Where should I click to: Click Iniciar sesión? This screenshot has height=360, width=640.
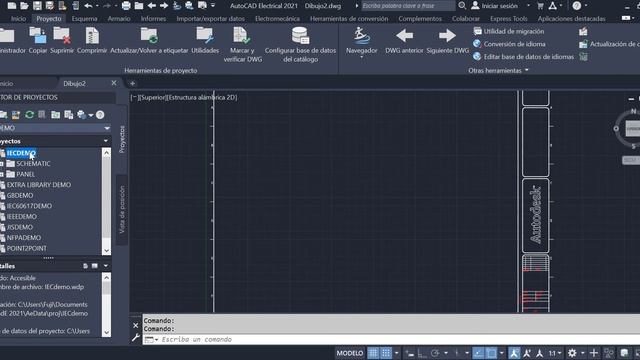494,6
